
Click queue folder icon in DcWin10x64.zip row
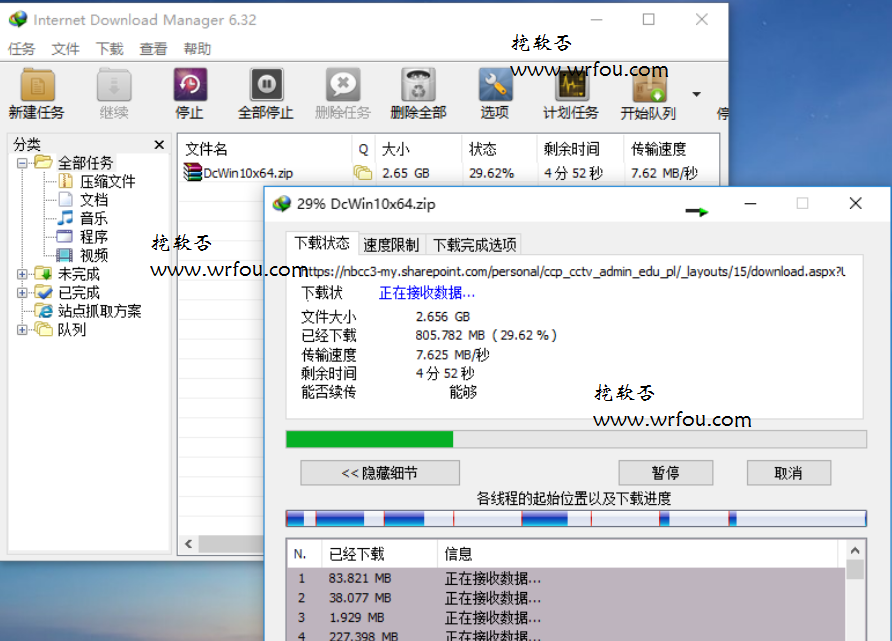363,172
